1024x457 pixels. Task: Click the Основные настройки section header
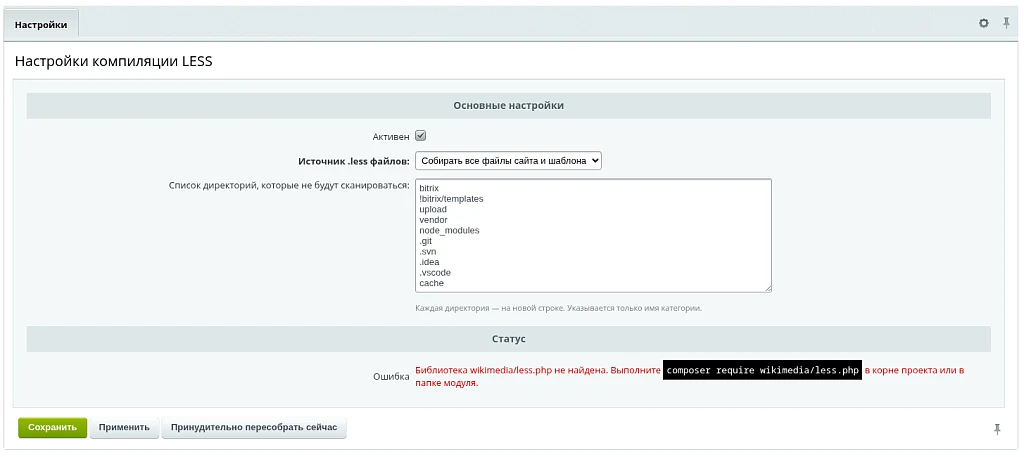pyautogui.click(x=508, y=105)
